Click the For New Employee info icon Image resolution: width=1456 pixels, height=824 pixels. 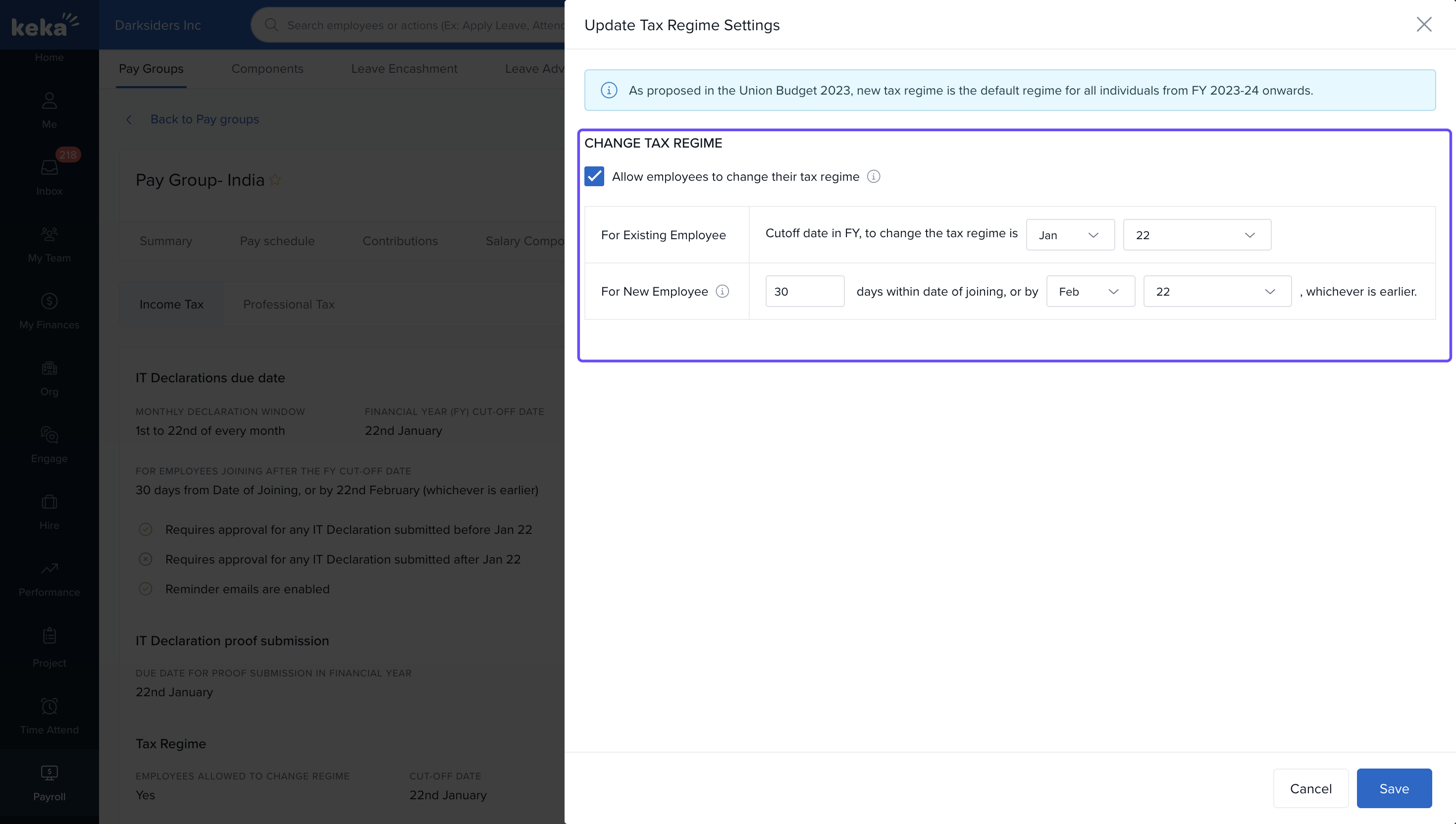[722, 292]
